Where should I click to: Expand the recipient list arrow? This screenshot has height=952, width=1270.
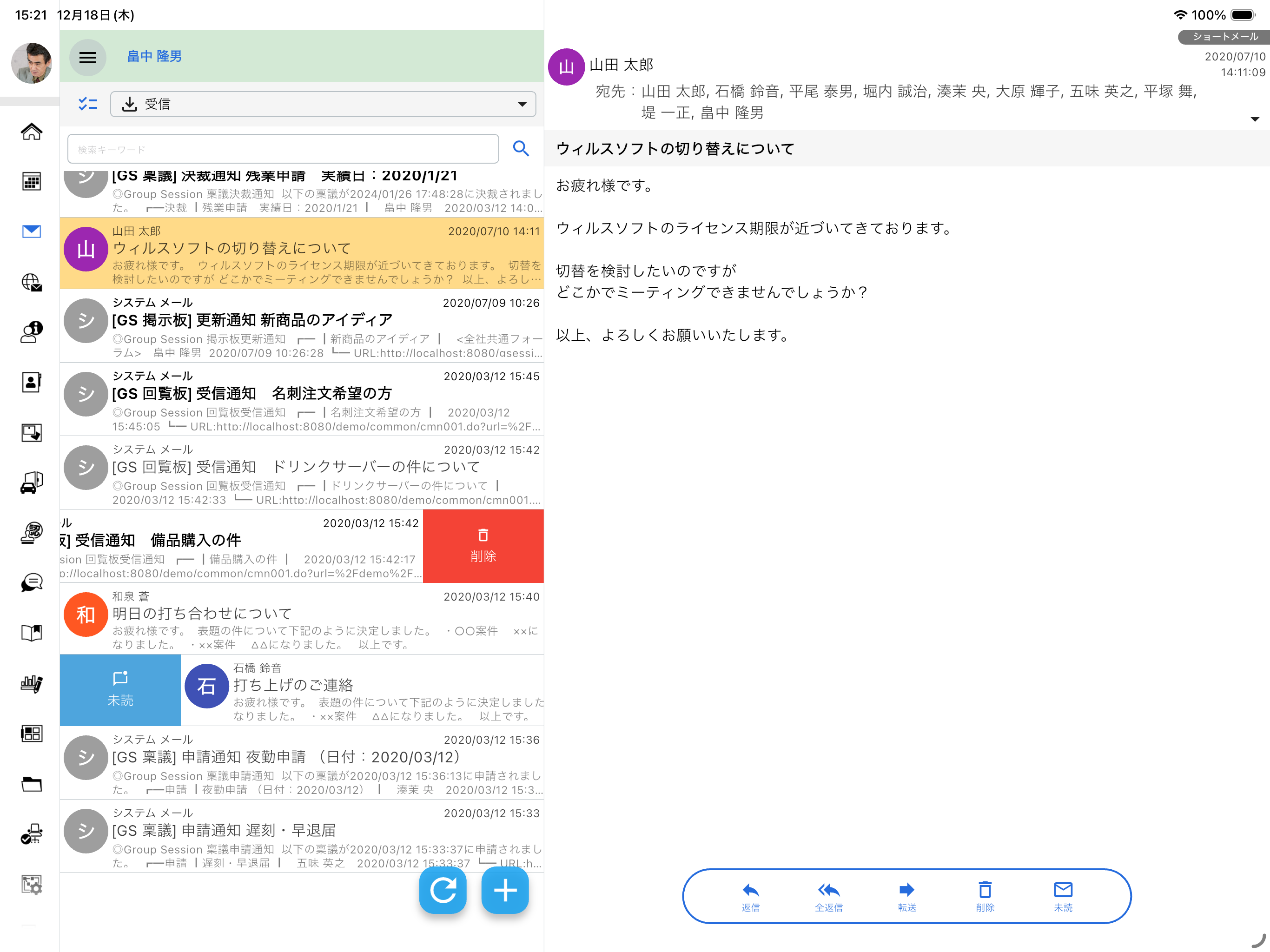[x=1255, y=119]
